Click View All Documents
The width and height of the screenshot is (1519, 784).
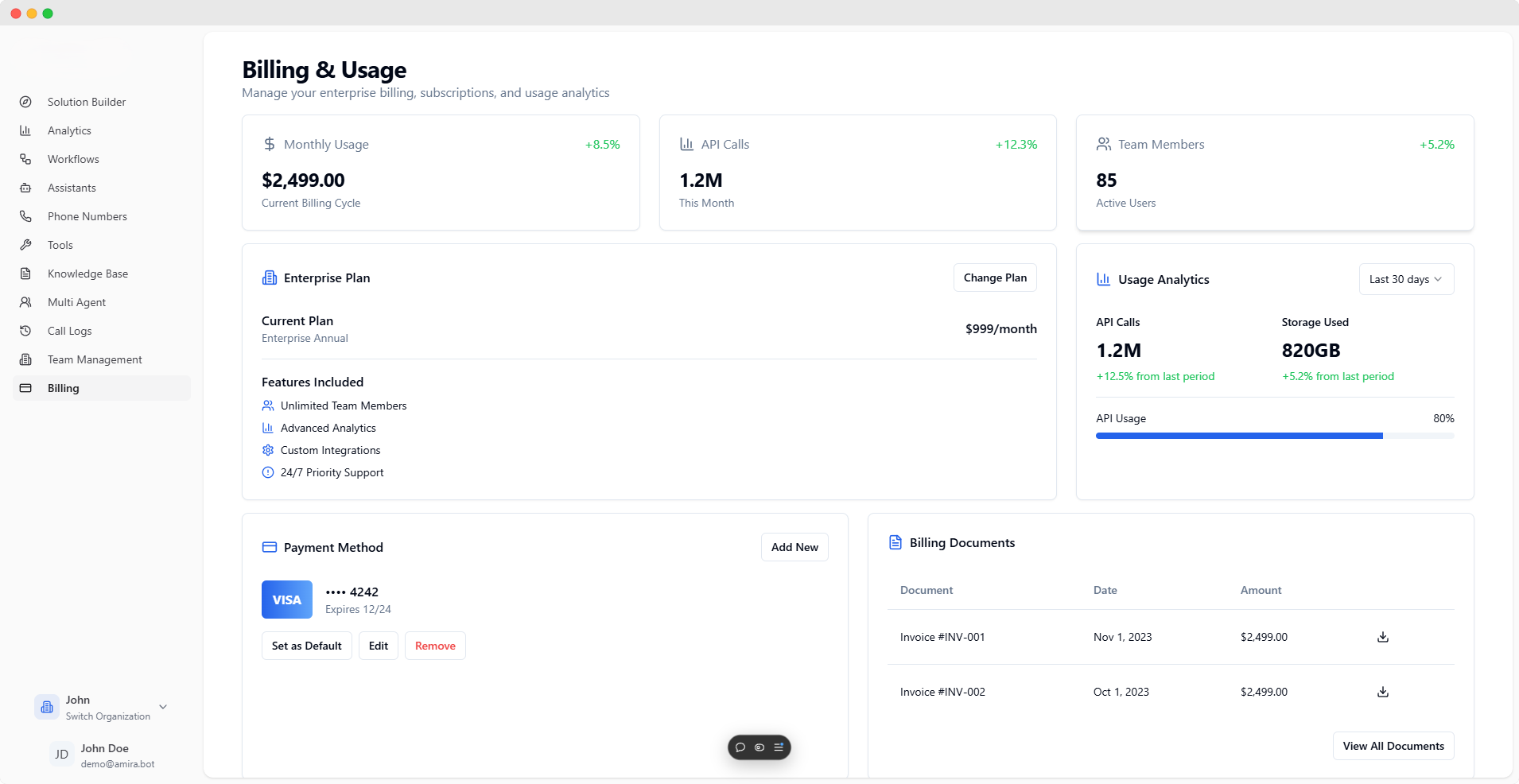pyautogui.click(x=1393, y=746)
